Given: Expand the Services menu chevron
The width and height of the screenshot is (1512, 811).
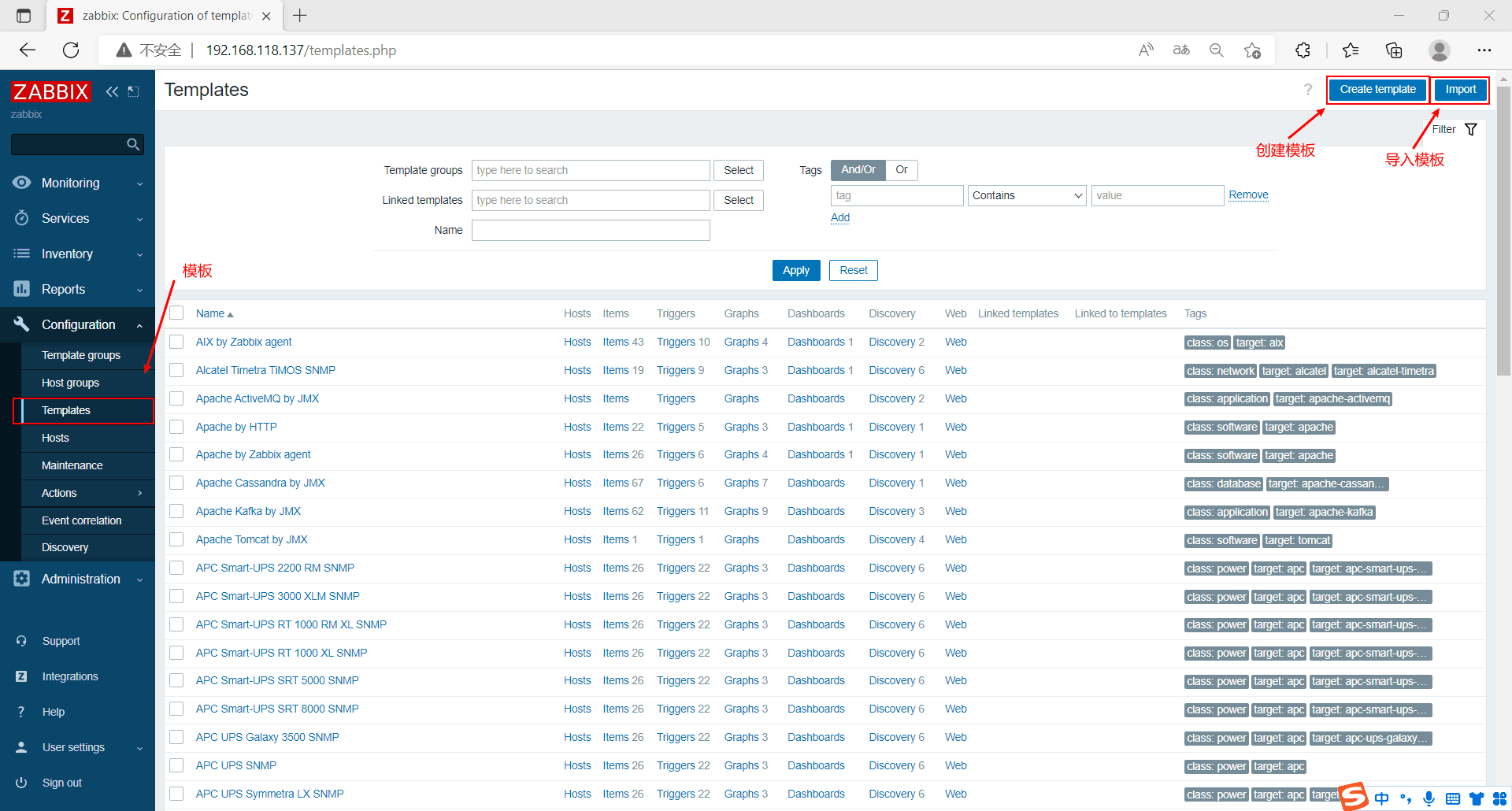Looking at the screenshot, I should tap(140, 219).
